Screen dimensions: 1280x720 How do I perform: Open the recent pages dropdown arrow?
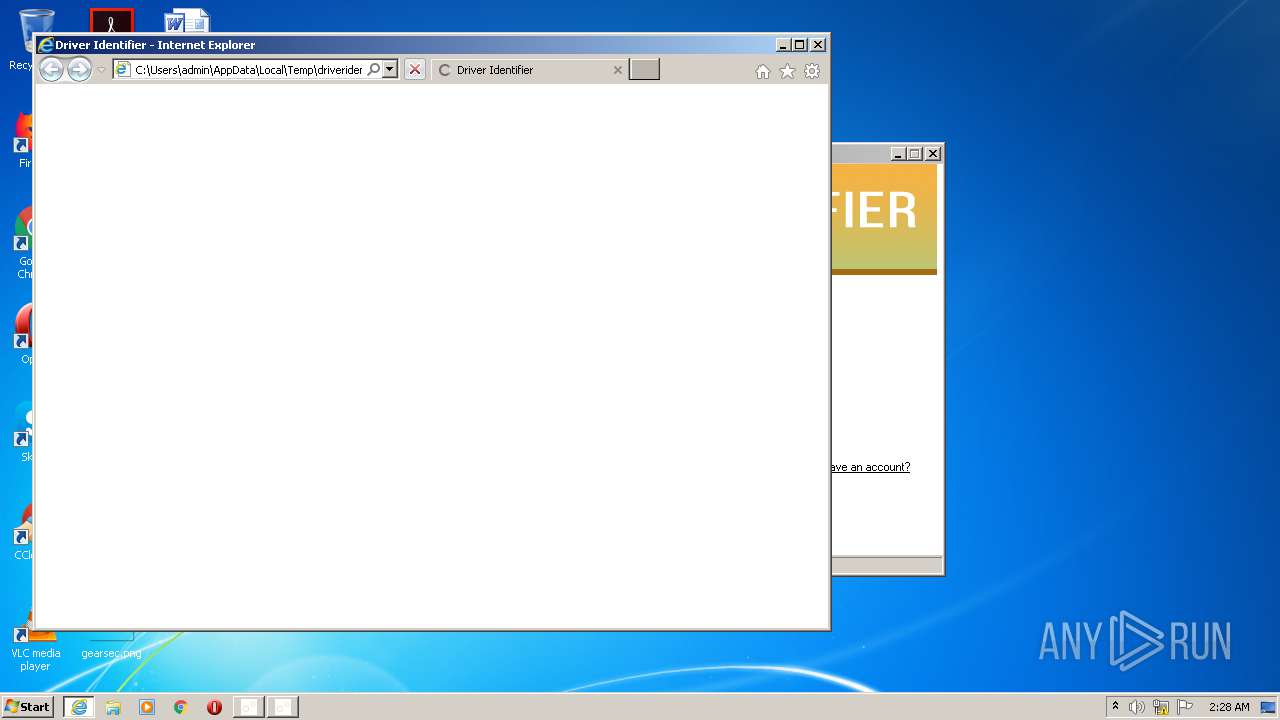pos(101,70)
